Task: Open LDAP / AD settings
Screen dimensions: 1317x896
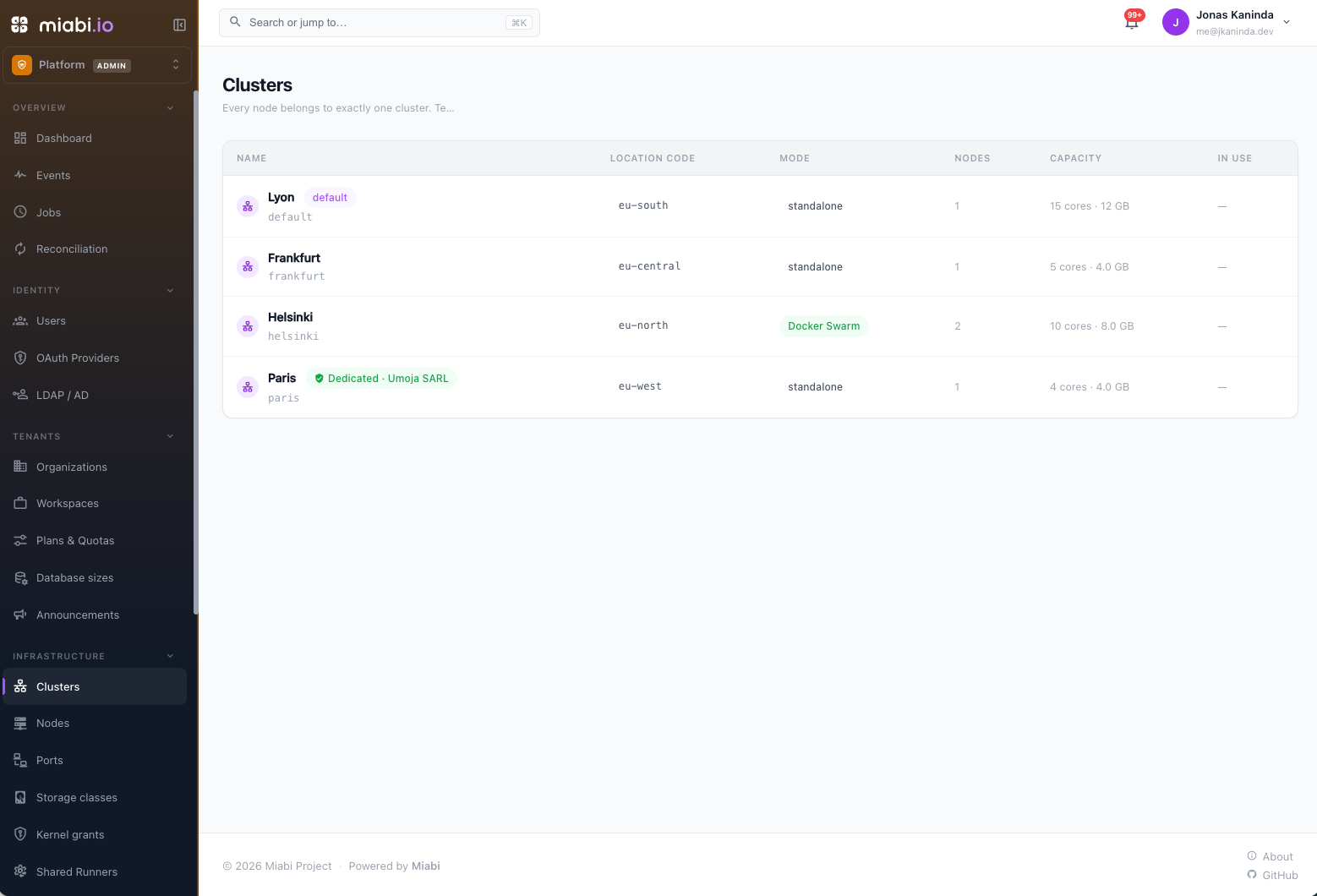Action: pyautogui.click(x=95, y=396)
